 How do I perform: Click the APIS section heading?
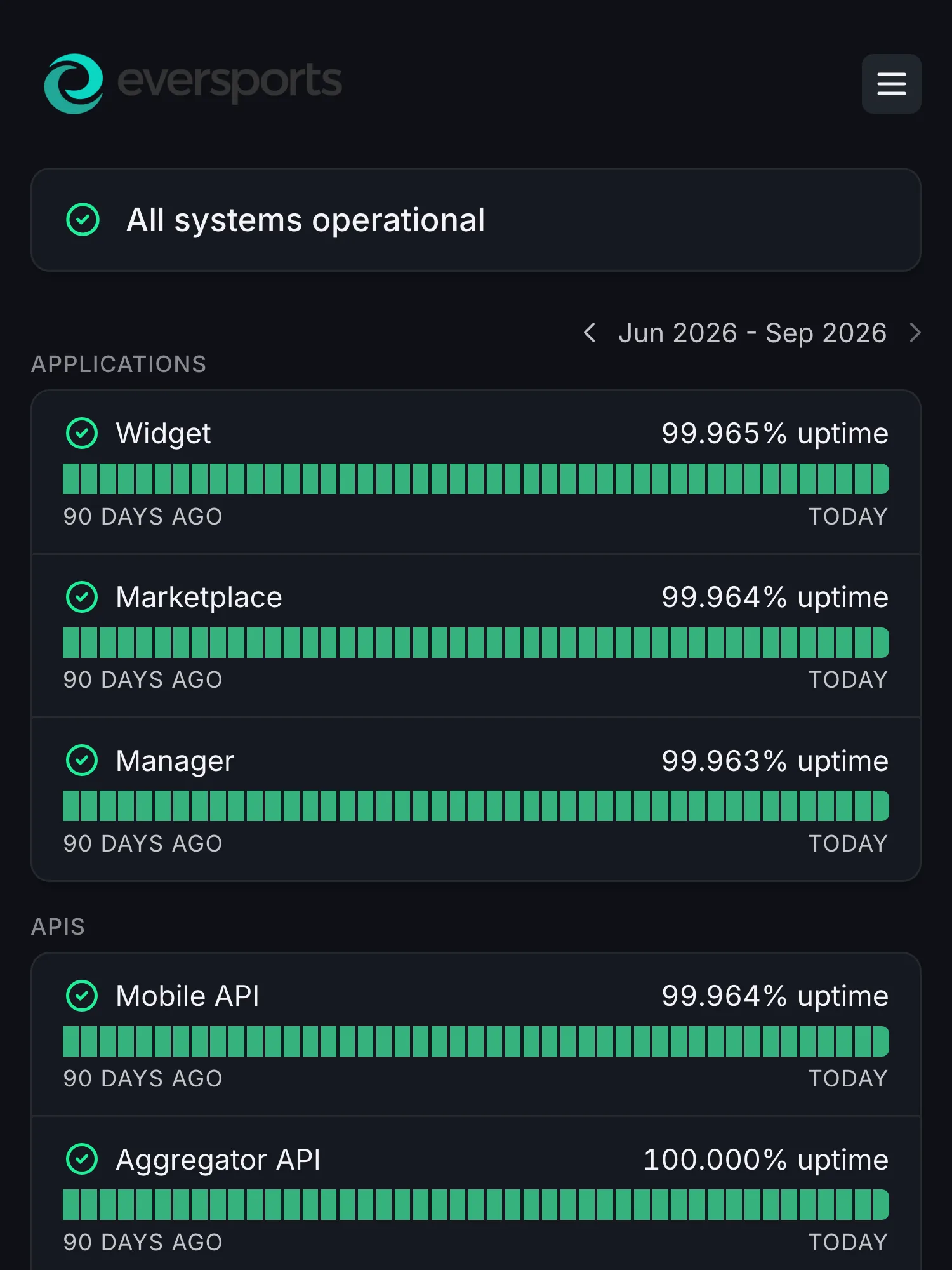(x=58, y=926)
